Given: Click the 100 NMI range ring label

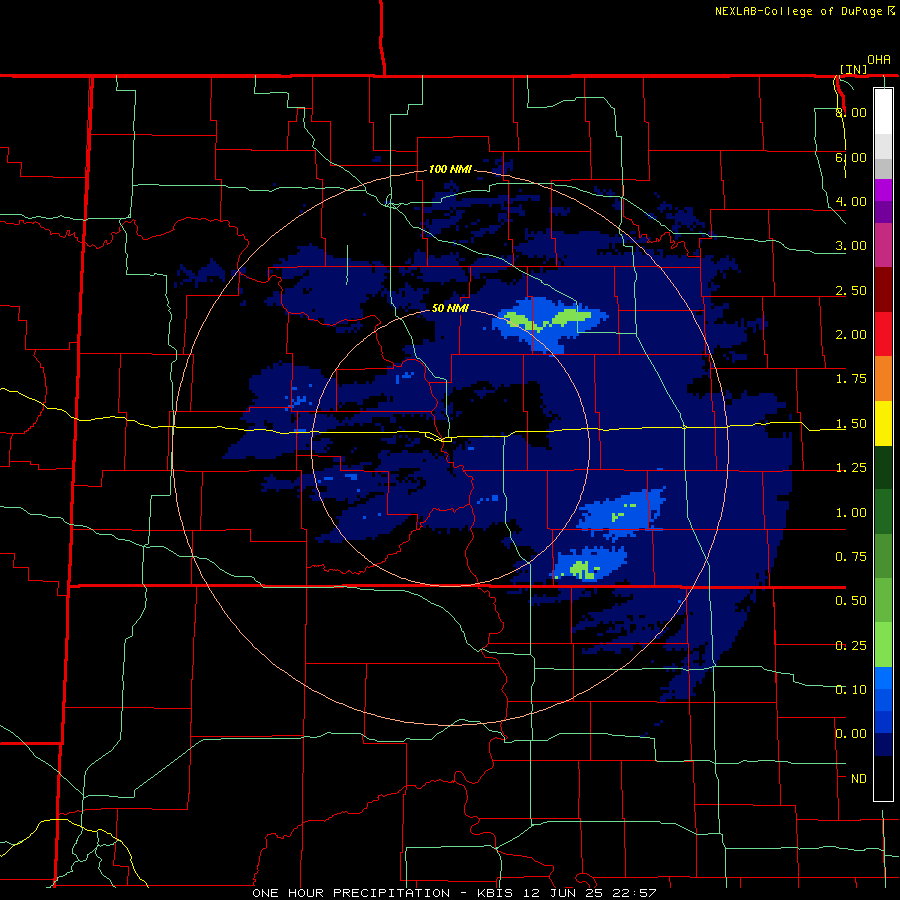Looking at the screenshot, I should click(450, 169).
